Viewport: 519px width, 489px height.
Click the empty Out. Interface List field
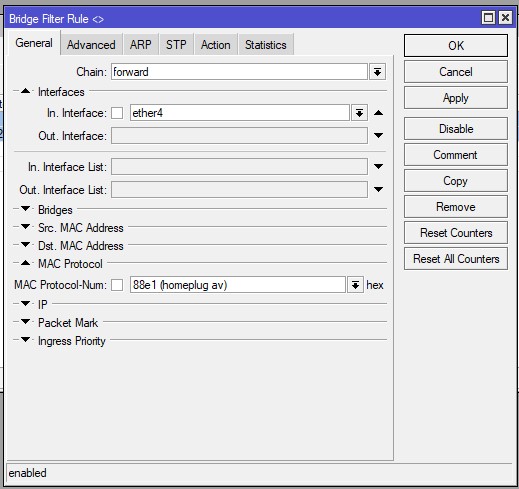239,189
